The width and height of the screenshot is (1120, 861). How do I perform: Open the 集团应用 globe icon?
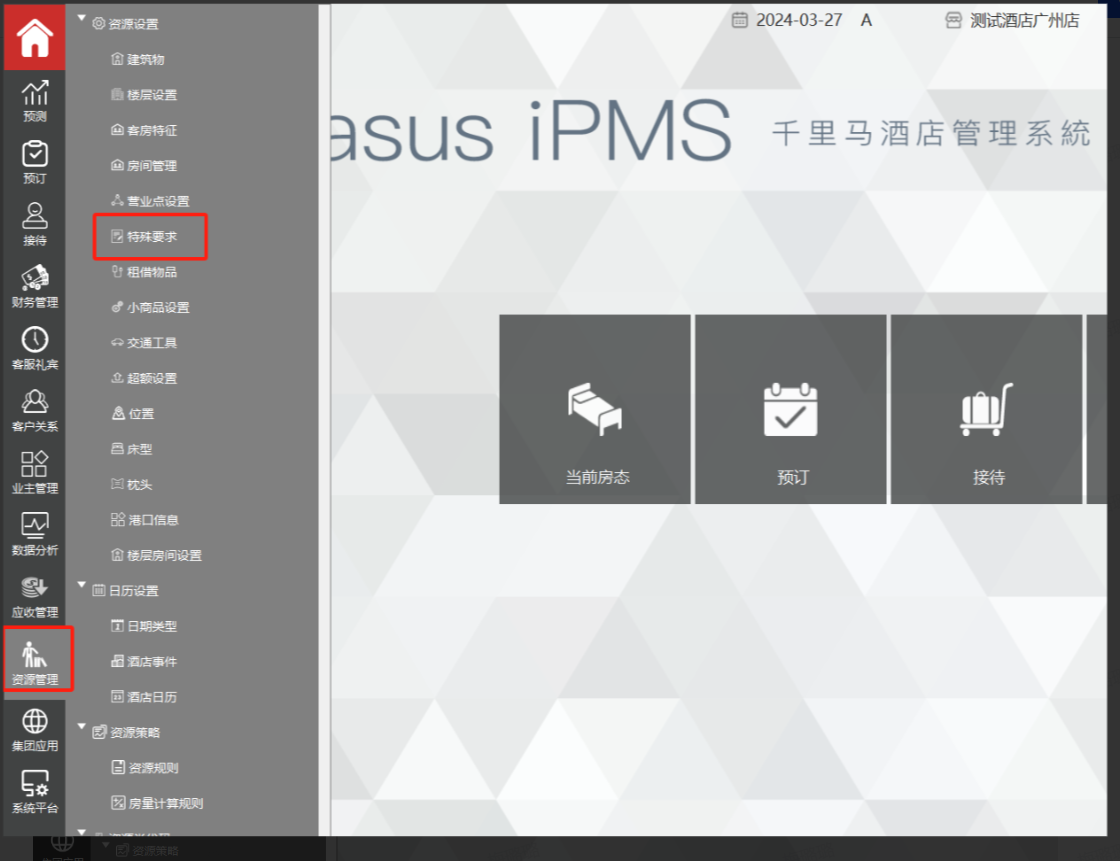pos(35,730)
